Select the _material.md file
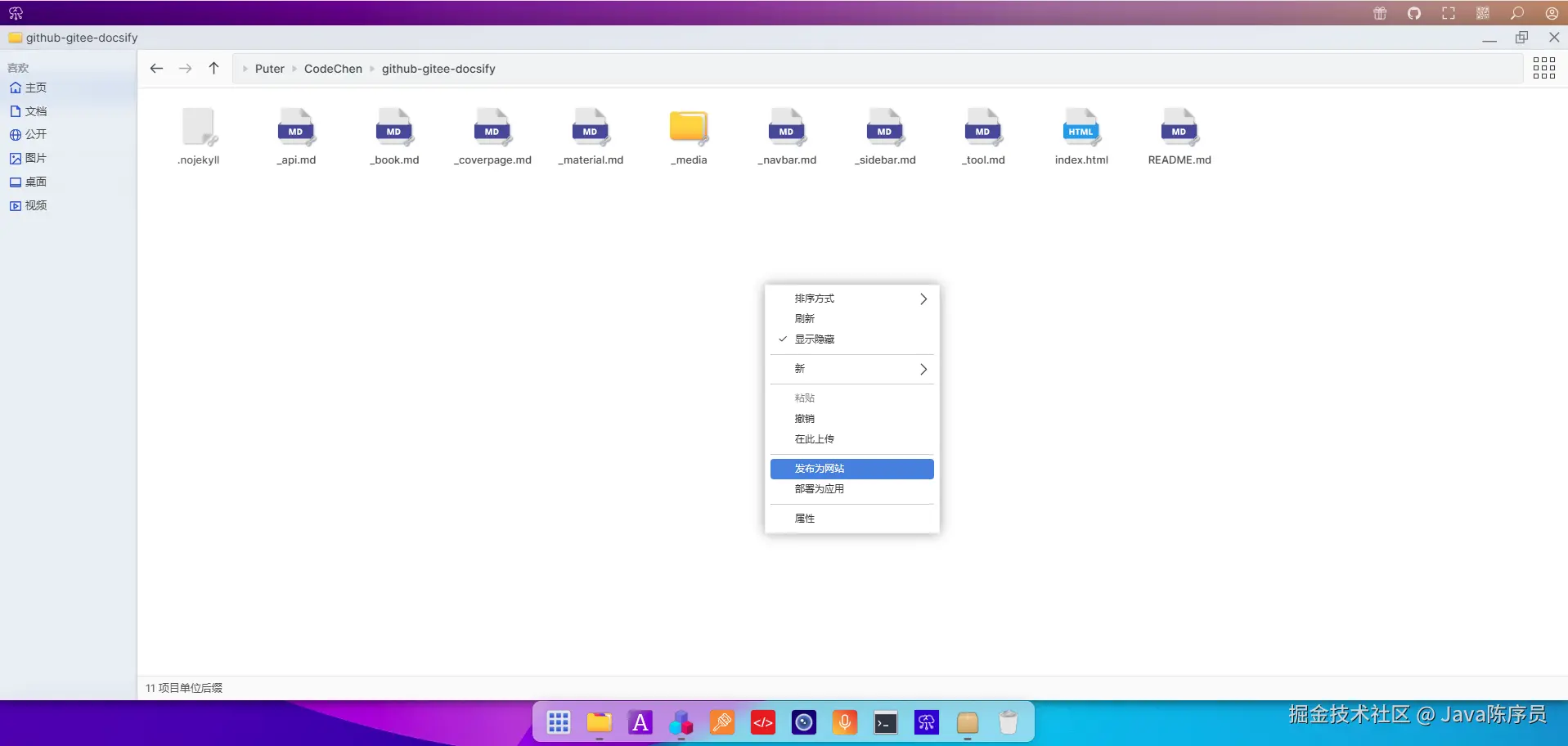 591,137
